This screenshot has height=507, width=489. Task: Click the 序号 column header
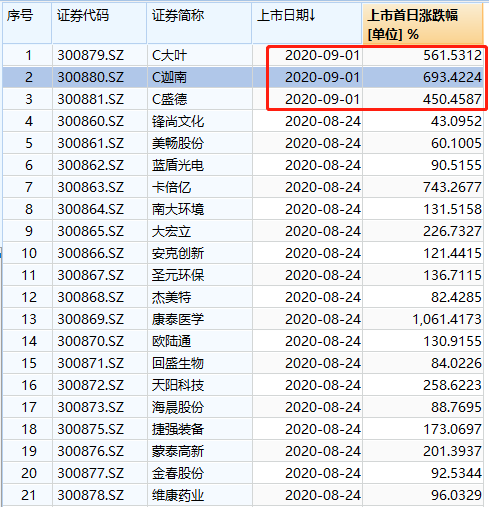pos(27,23)
